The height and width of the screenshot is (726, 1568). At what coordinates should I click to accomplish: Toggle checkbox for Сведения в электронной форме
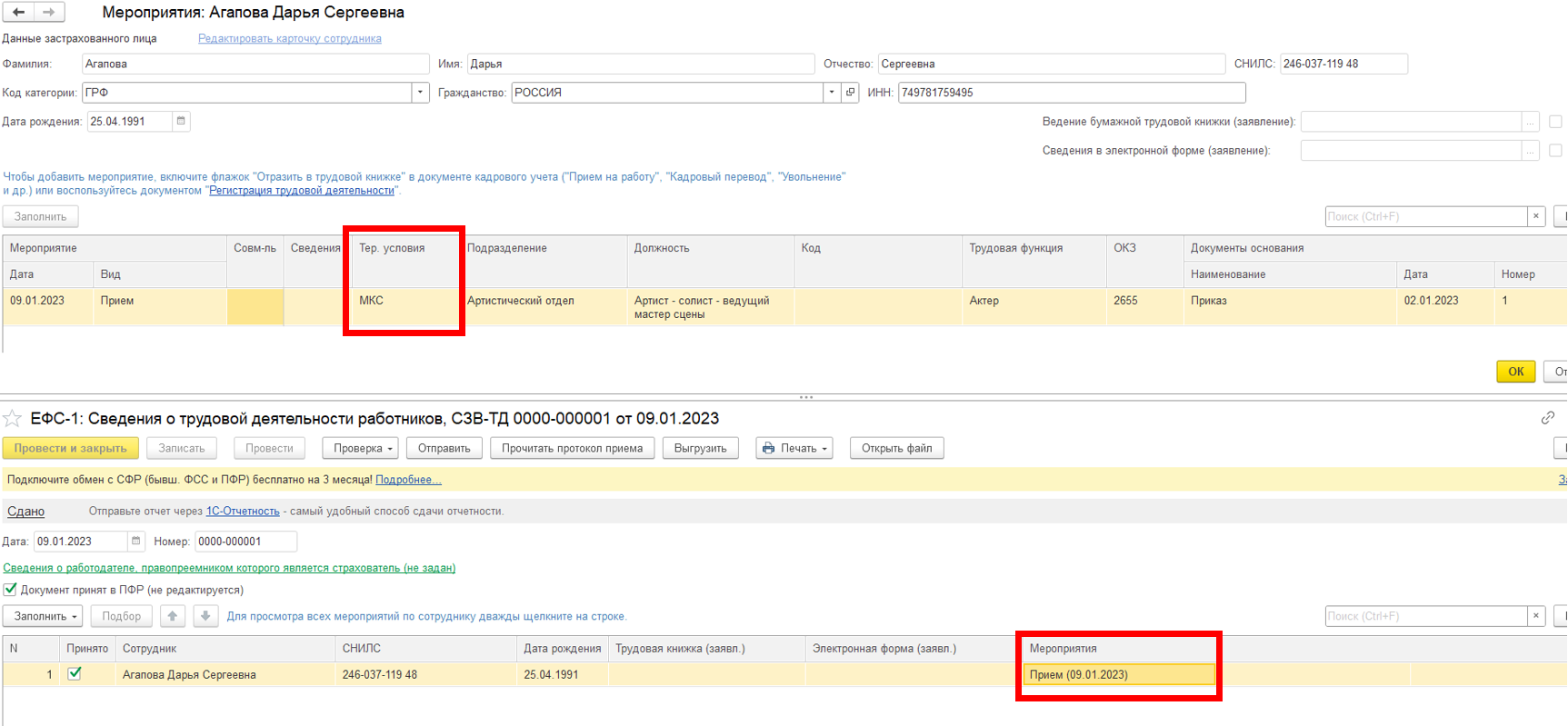(x=1555, y=151)
